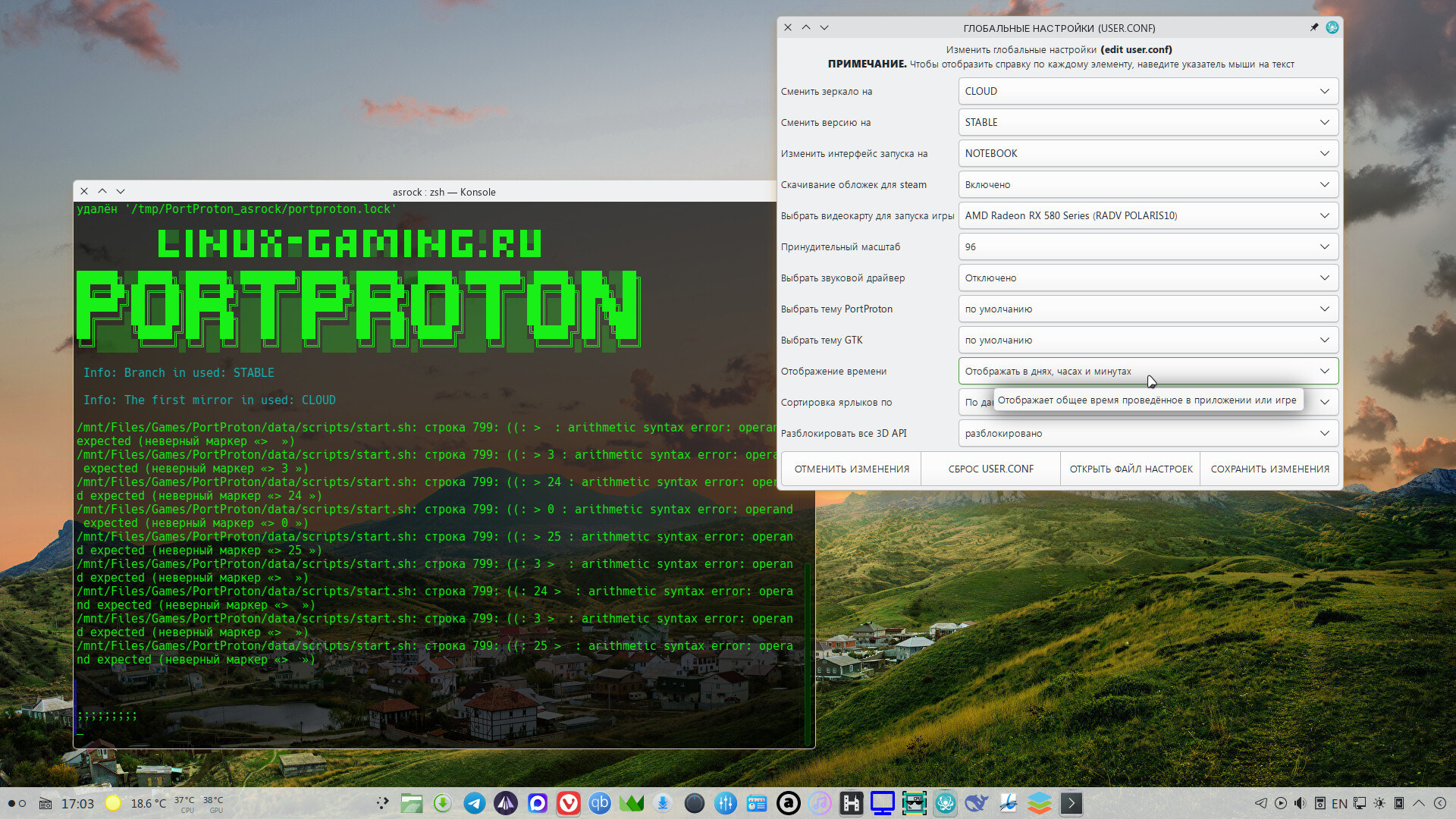
Task: Open the file manager folder icon
Action: (412, 803)
